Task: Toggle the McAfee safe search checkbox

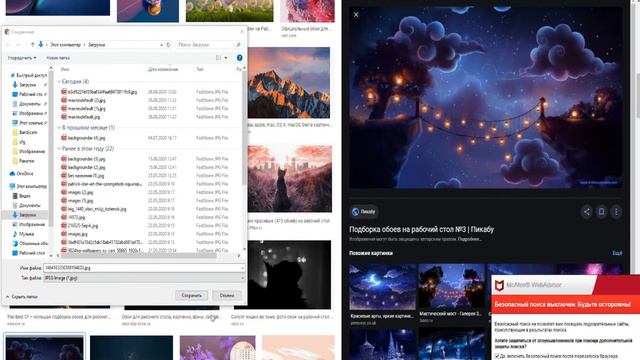Action: [497, 356]
